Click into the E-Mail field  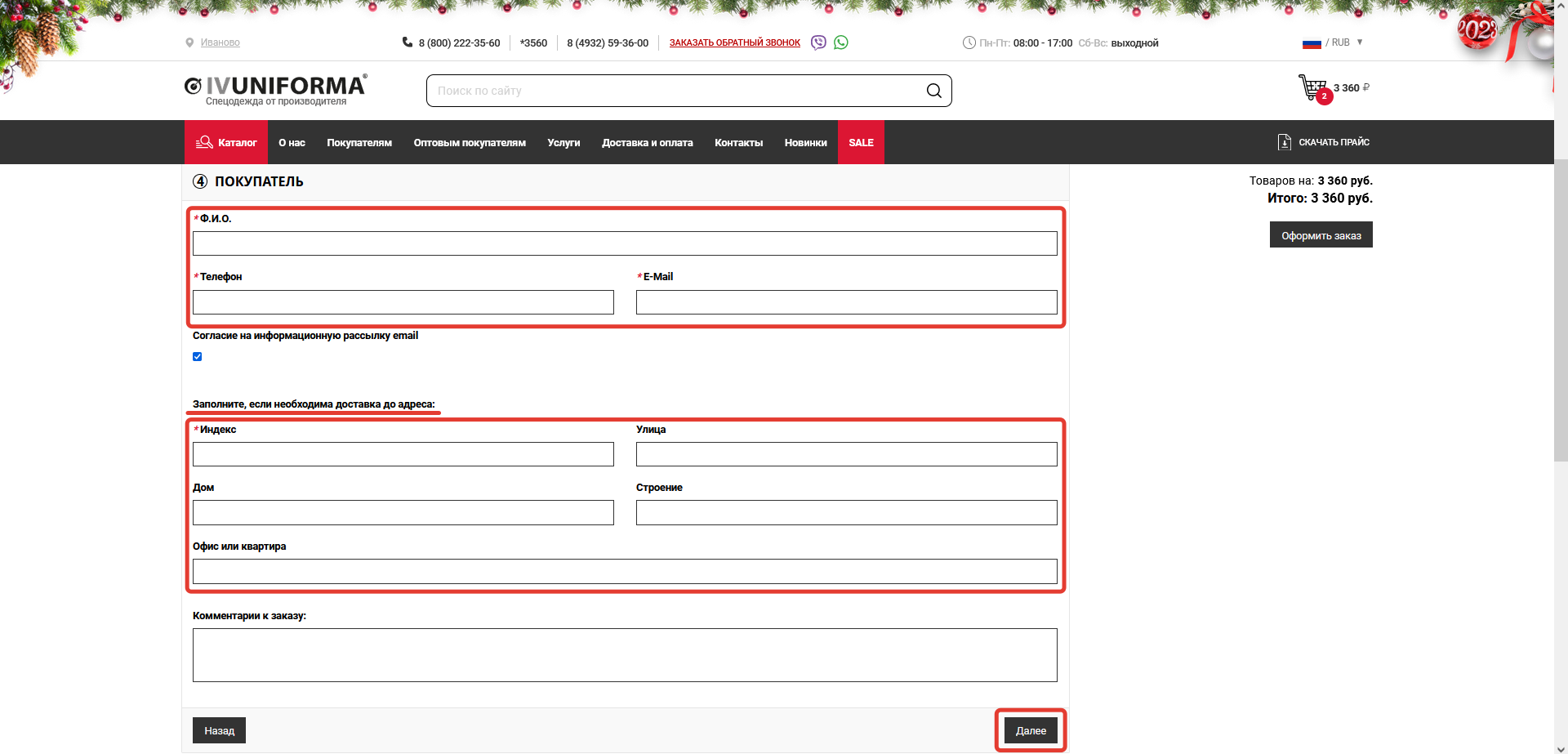846,302
